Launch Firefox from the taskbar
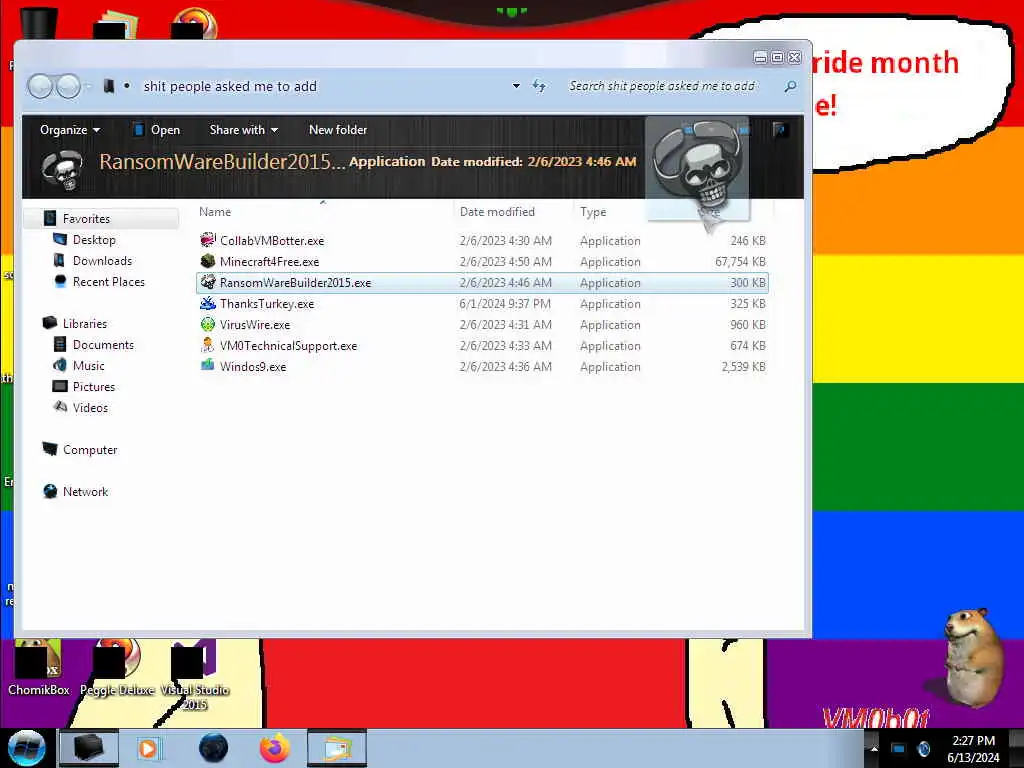The width and height of the screenshot is (1024, 768). point(274,748)
